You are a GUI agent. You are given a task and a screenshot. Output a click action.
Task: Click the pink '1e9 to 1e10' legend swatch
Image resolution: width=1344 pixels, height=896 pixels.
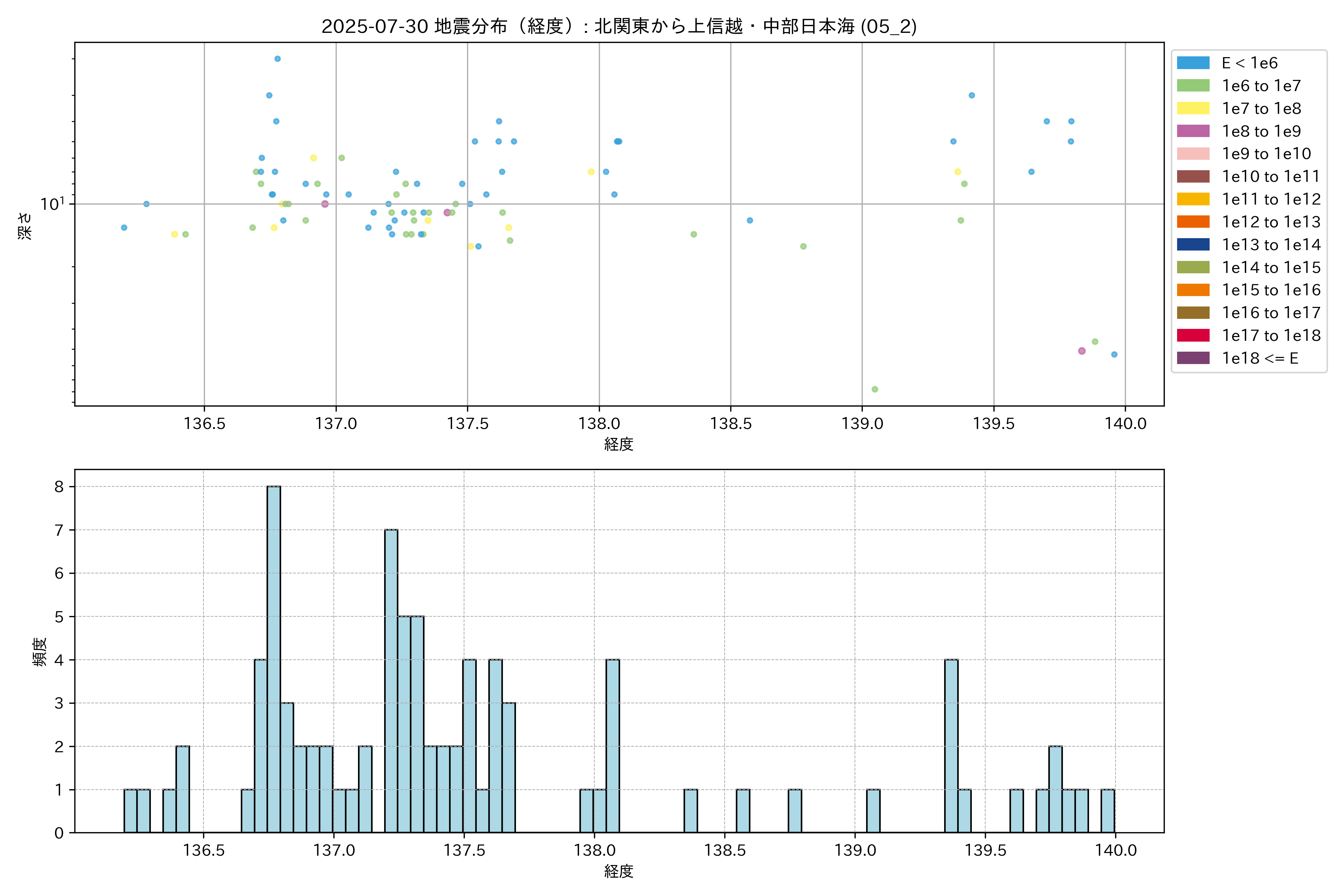[1192, 154]
